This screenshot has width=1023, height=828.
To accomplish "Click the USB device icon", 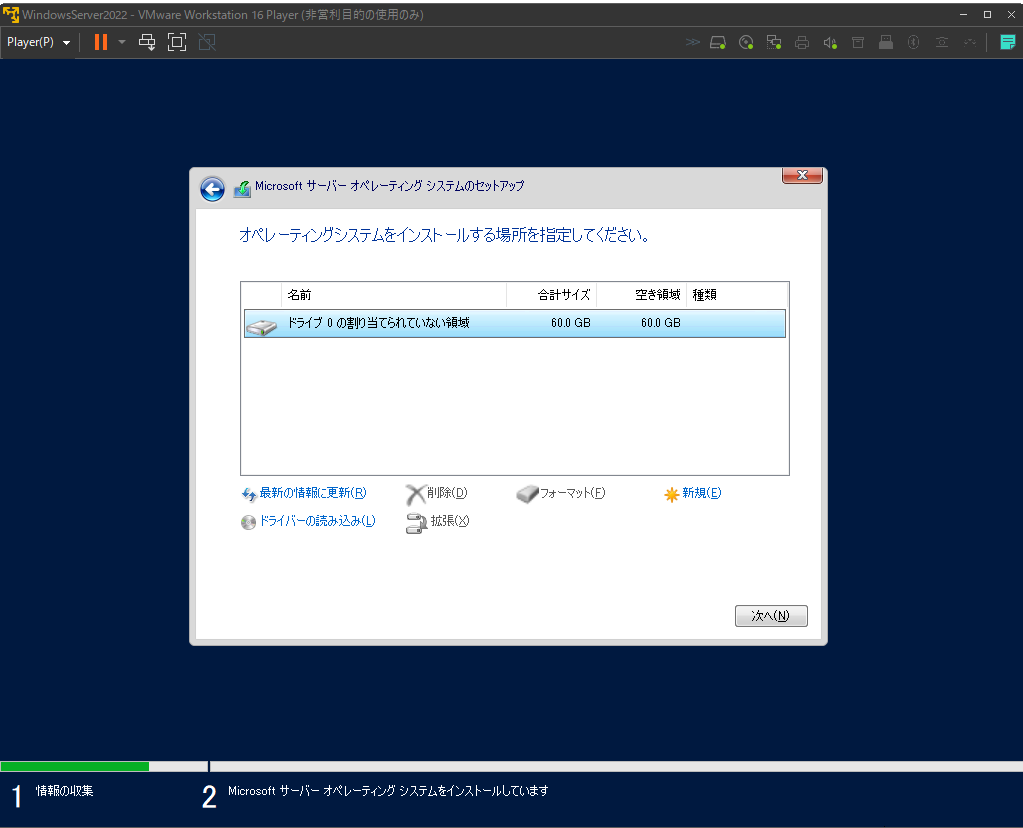I will pyautogui.click(x=885, y=42).
